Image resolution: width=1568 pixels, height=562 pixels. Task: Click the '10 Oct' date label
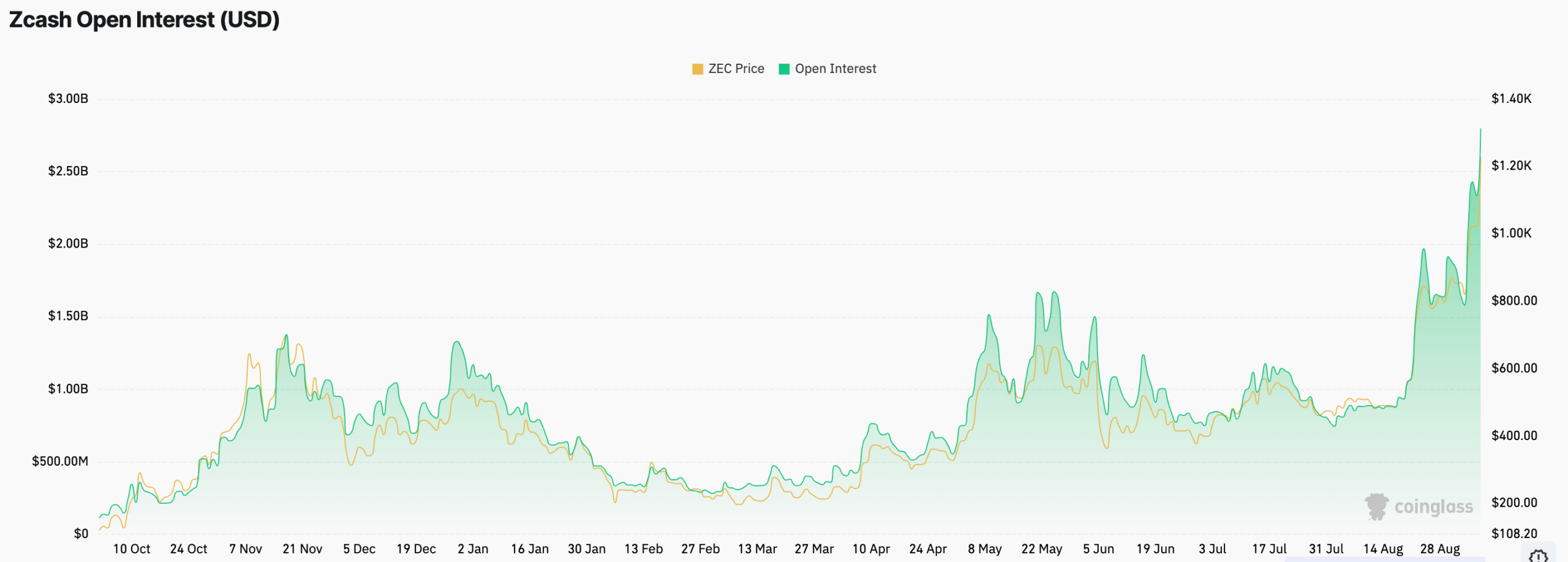(x=132, y=549)
